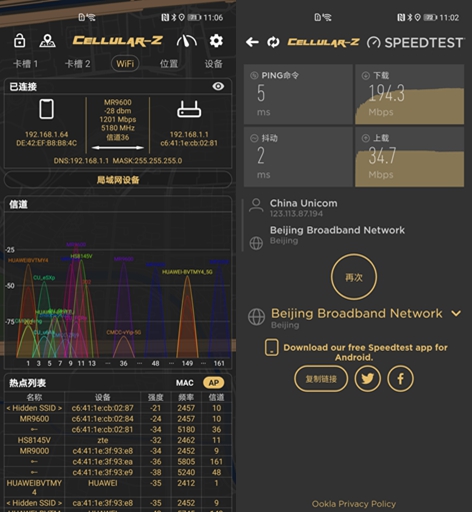This screenshot has width=473, height=512.
Task: Tap China Unicom provider name
Action: (x=303, y=203)
